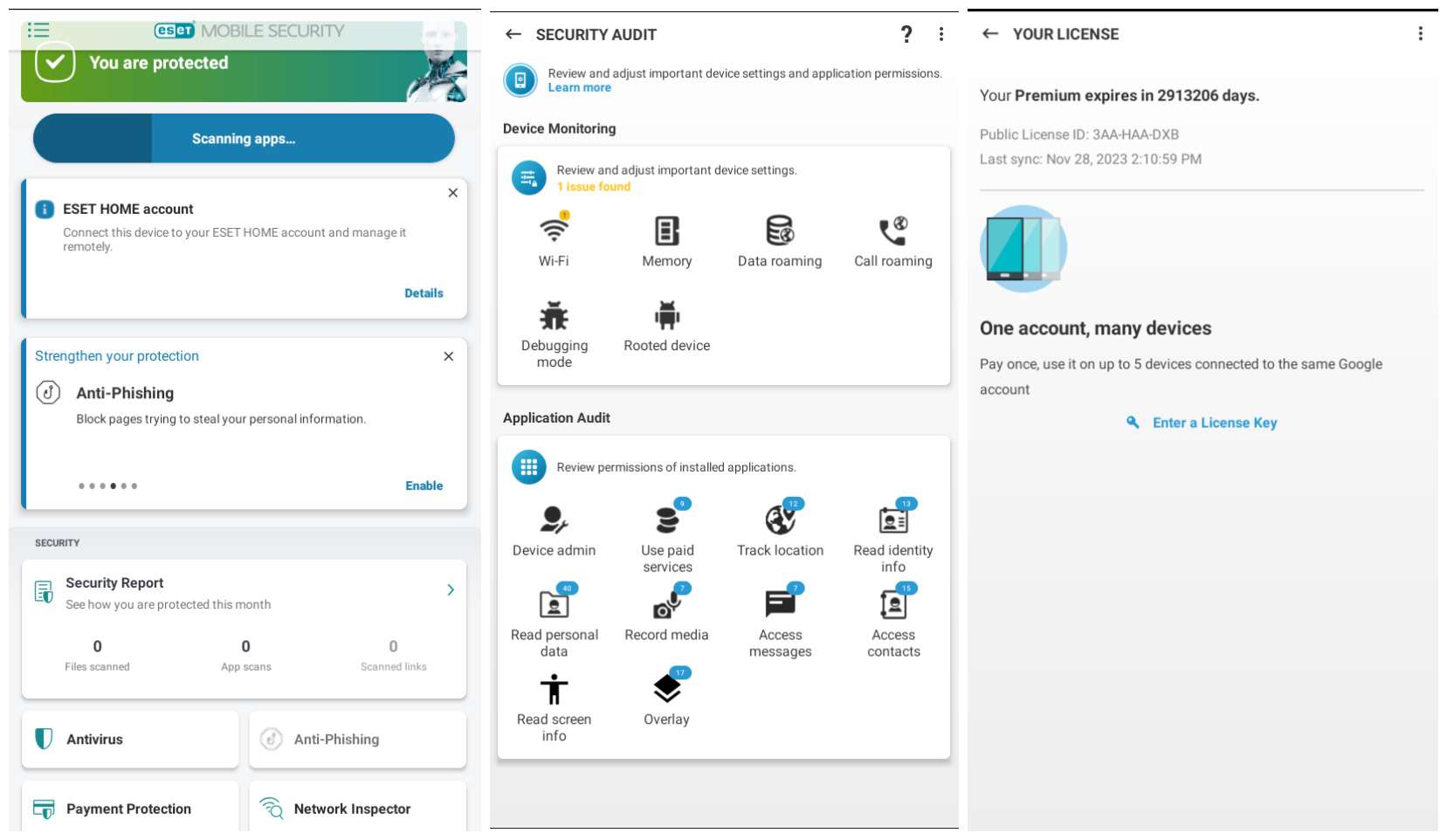Click the Files scanned count
1447x840 pixels.
click(97, 647)
